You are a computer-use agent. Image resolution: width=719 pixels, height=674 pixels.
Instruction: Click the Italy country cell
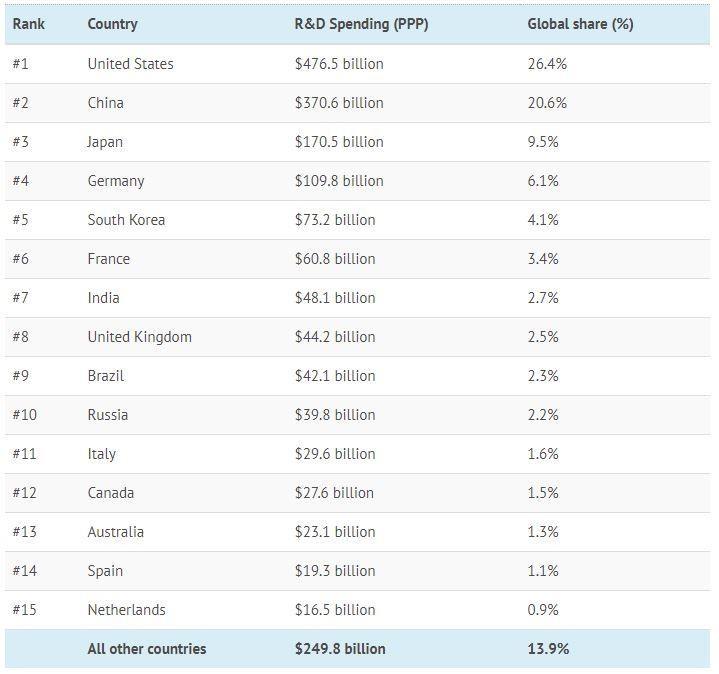coord(101,454)
